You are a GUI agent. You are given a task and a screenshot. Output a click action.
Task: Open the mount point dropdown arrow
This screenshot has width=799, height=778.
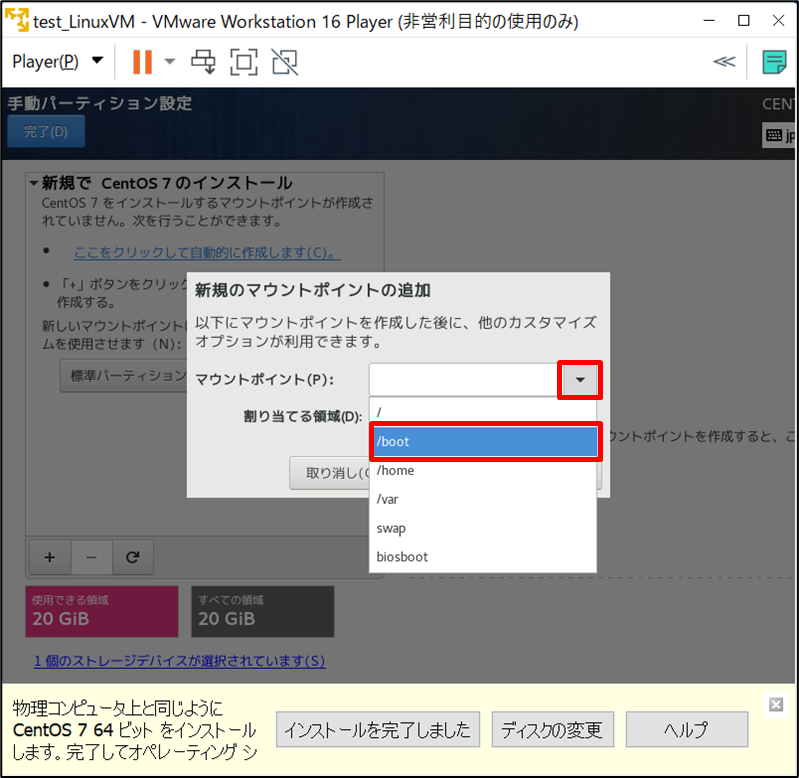580,380
